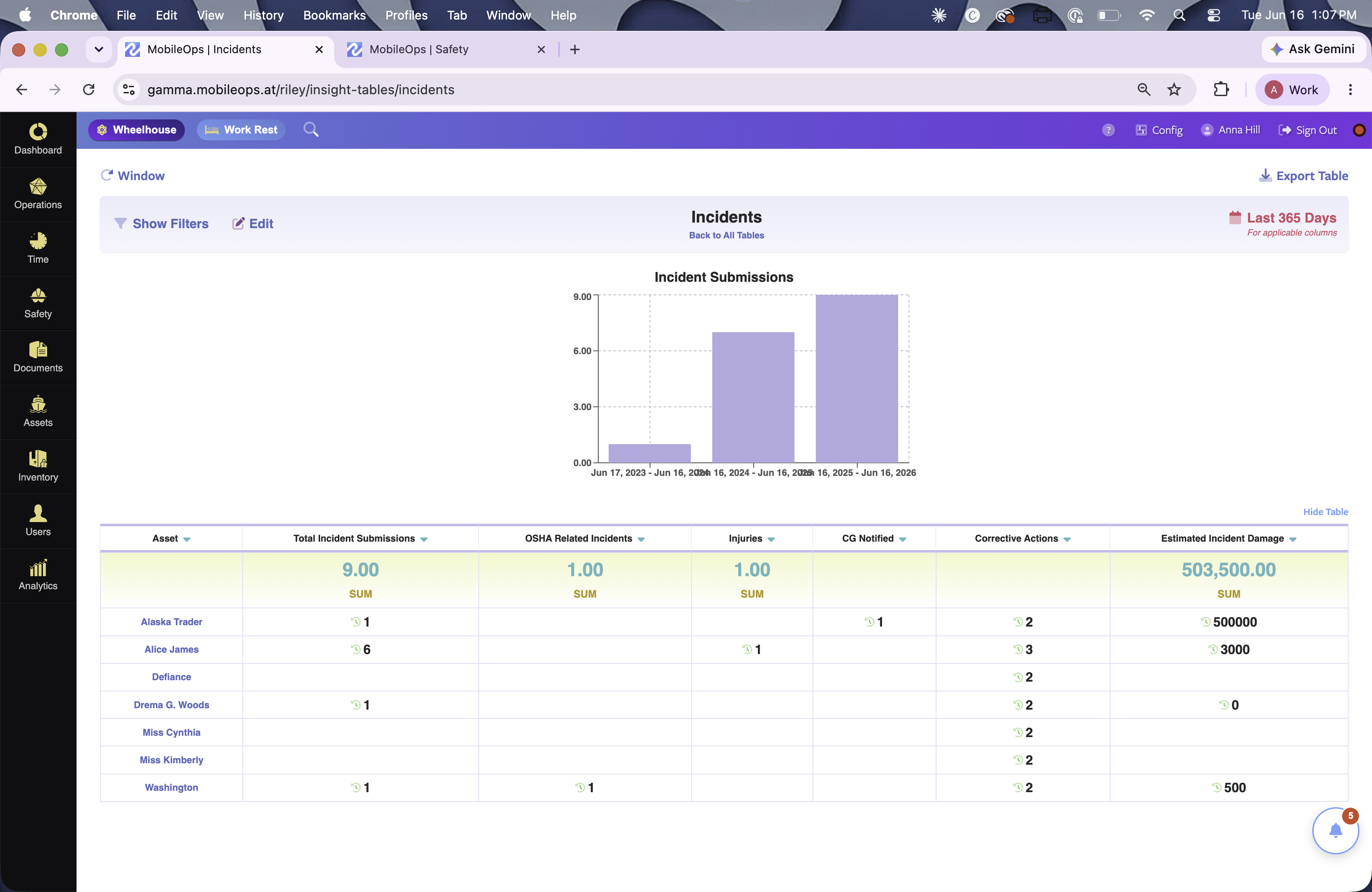Click the tallest bar in Incident Submissions chart

pos(857,378)
